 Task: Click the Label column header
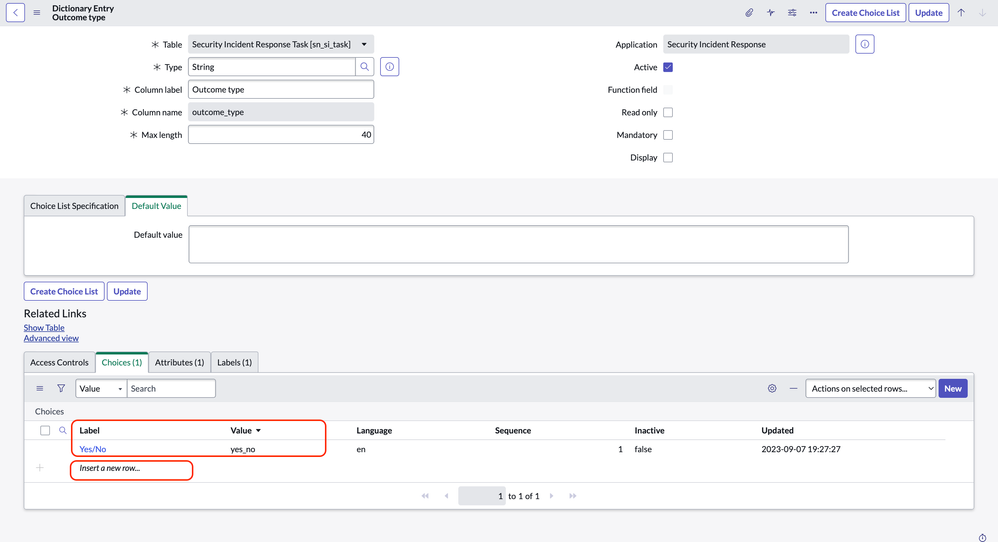pos(89,431)
